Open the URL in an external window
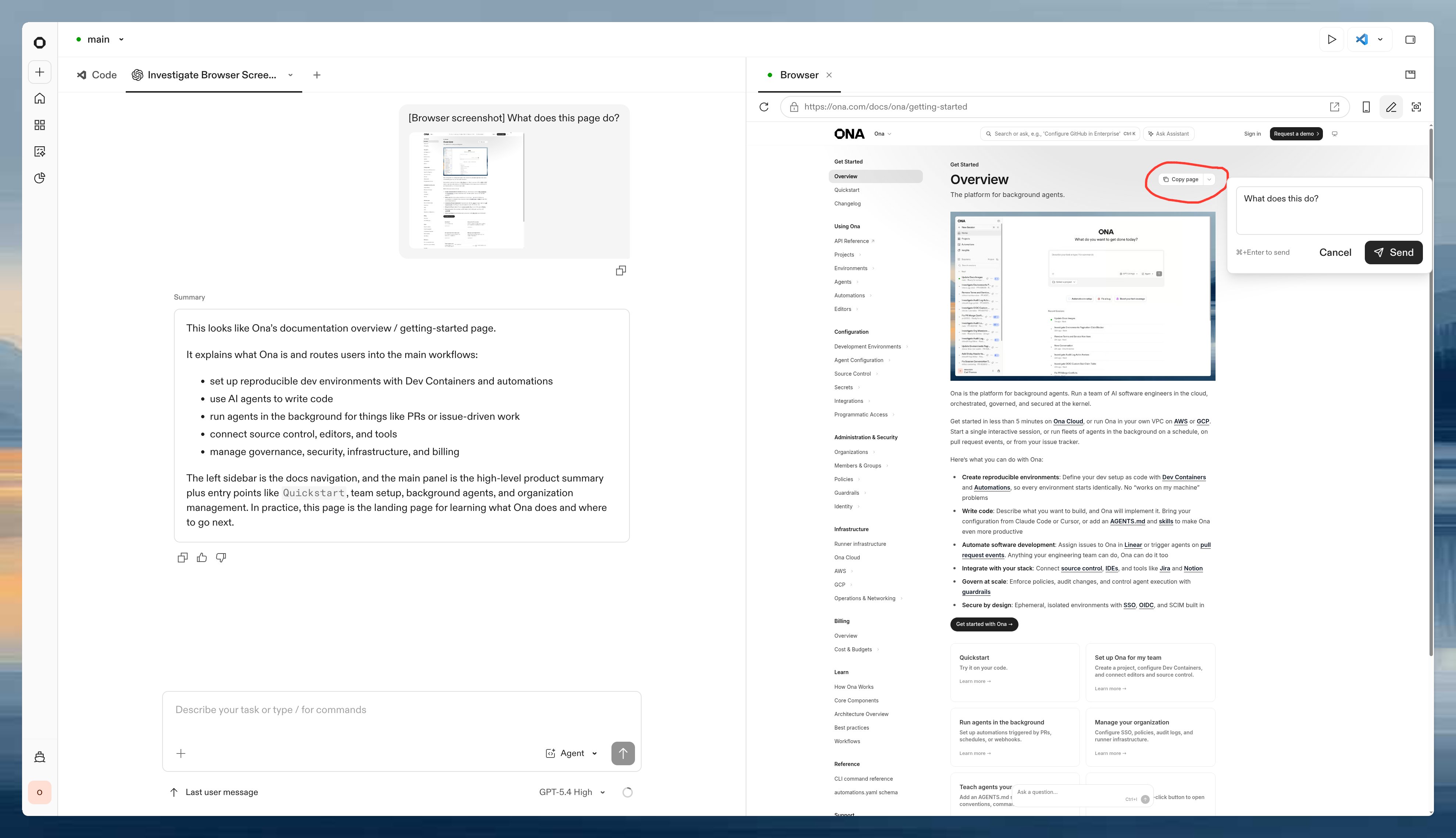Image resolution: width=1456 pixels, height=838 pixels. click(x=1335, y=107)
